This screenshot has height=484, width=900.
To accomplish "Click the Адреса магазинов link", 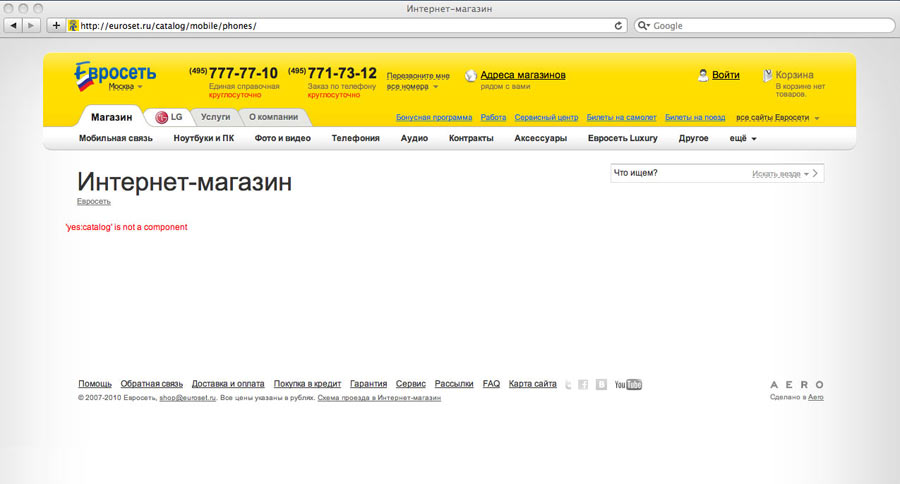I will tap(523, 75).
